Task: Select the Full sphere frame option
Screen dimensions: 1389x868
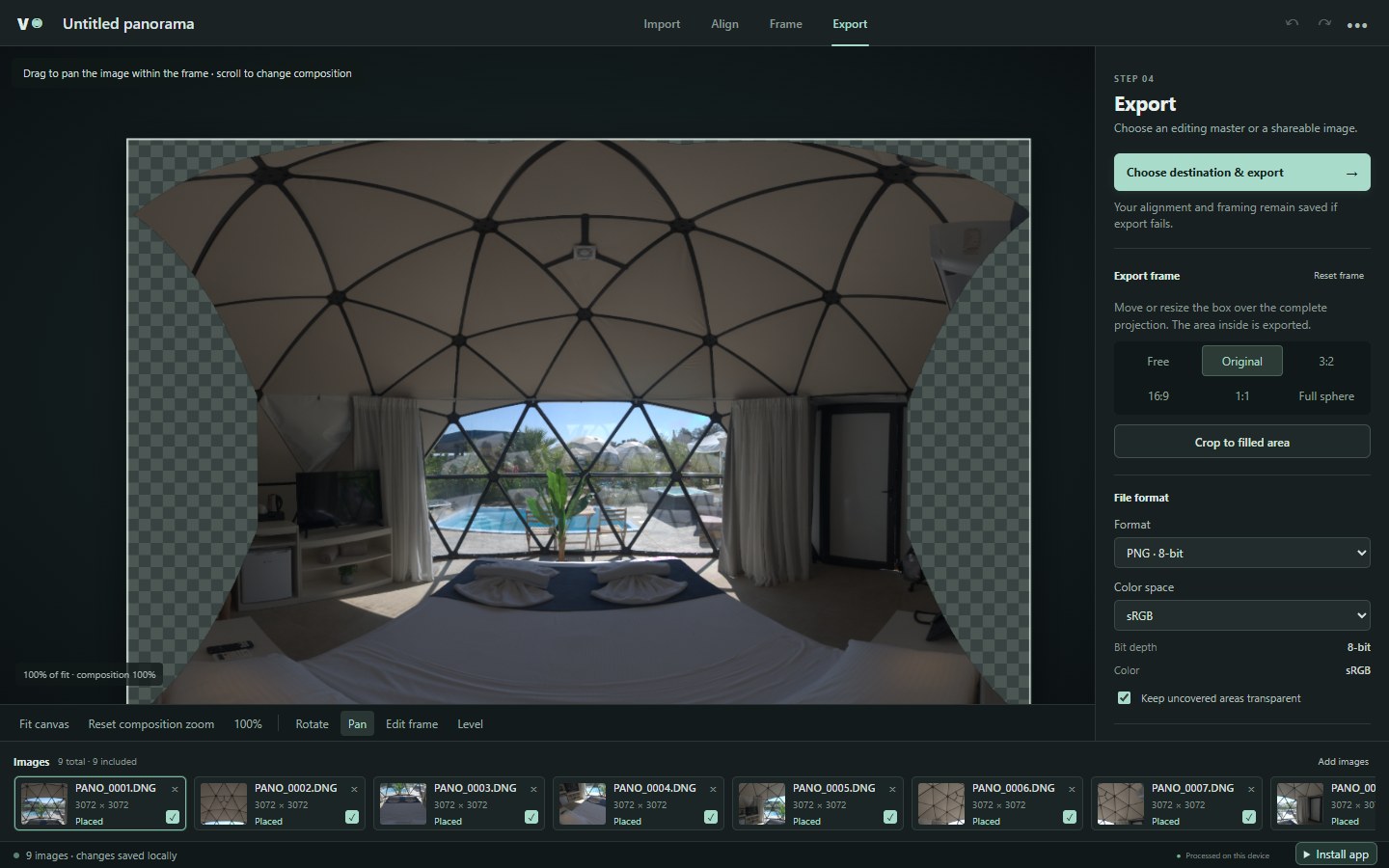Action: point(1326,396)
